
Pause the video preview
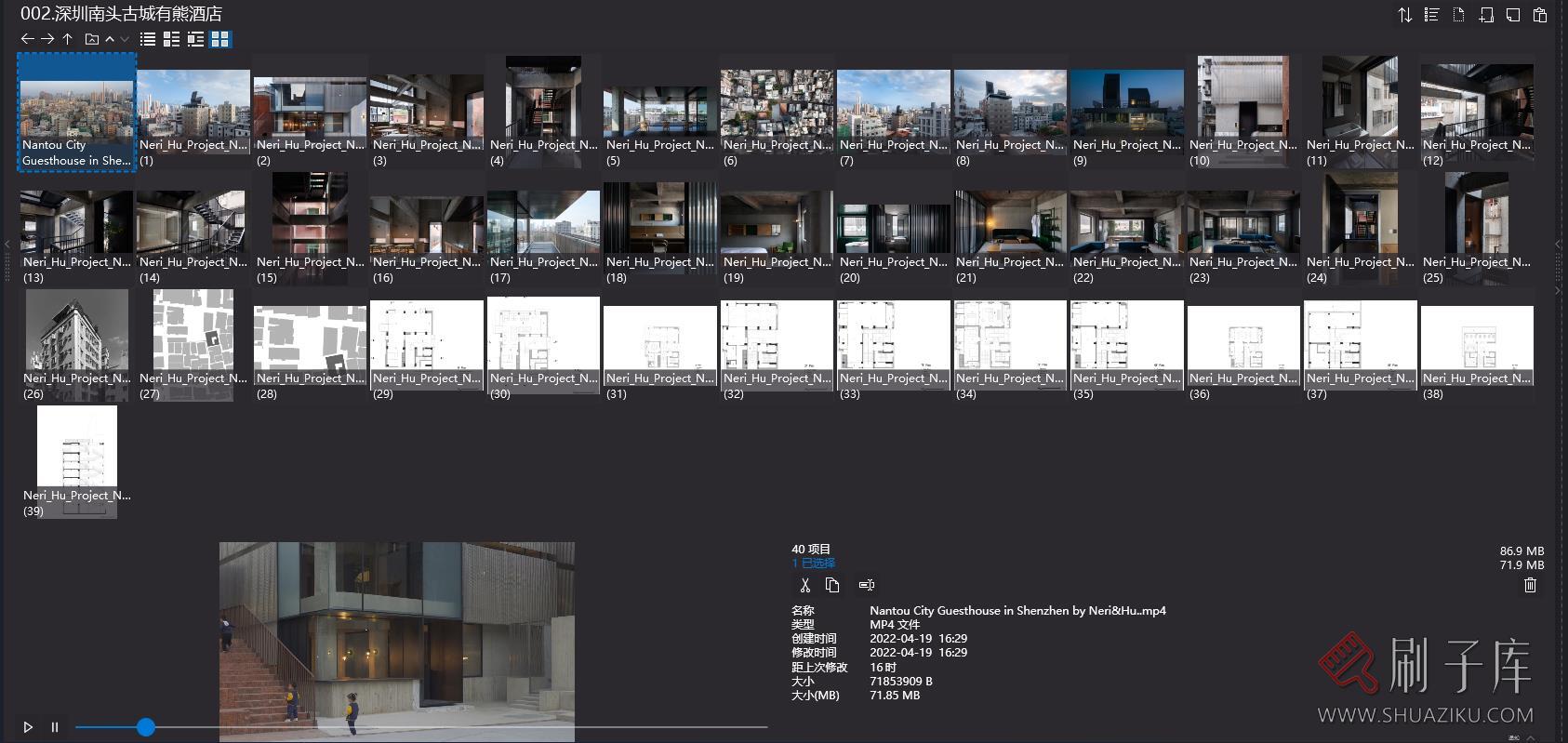coord(55,727)
